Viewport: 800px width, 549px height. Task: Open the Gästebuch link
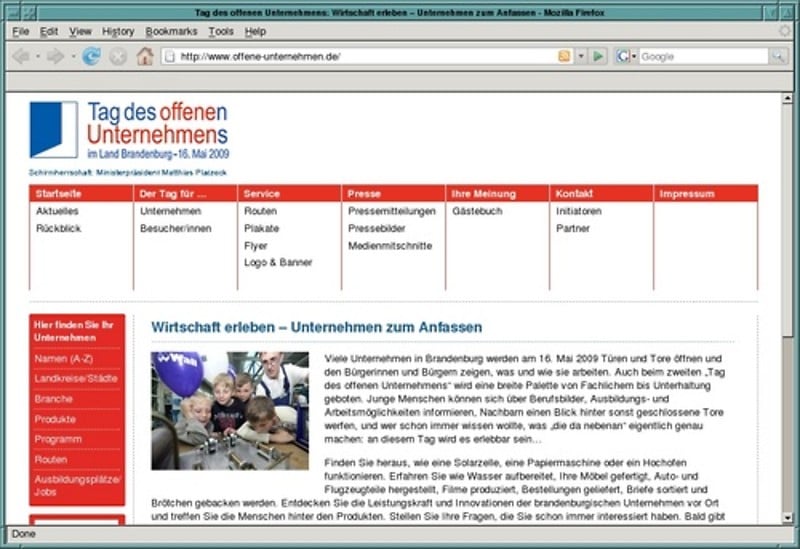477,211
